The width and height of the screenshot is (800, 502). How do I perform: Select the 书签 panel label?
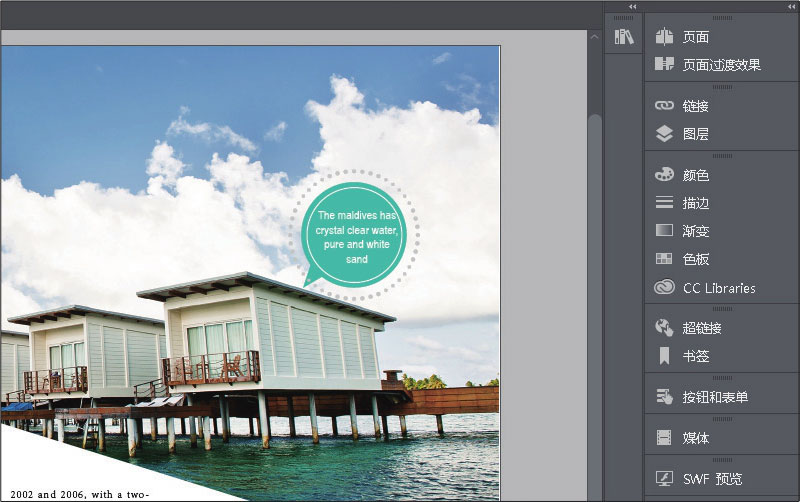[695, 356]
